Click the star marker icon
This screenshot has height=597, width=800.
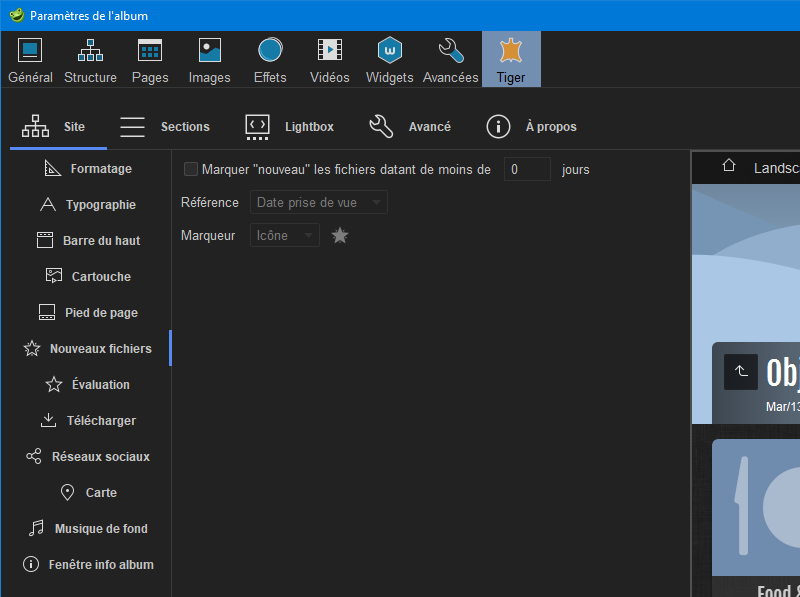pos(340,236)
